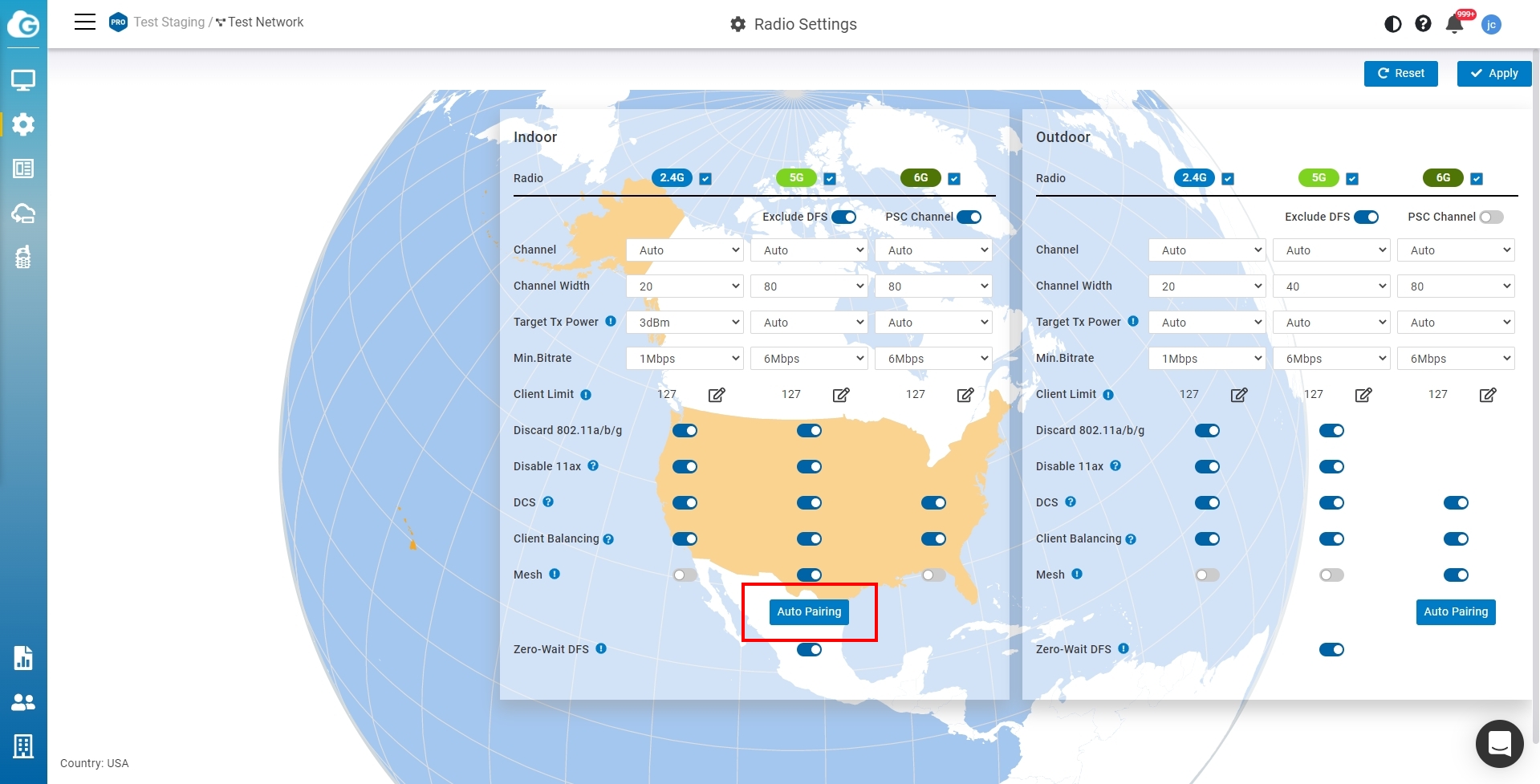Open Outdoor 2.4G Min.Bitrate dropdown

tap(1208, 359)
